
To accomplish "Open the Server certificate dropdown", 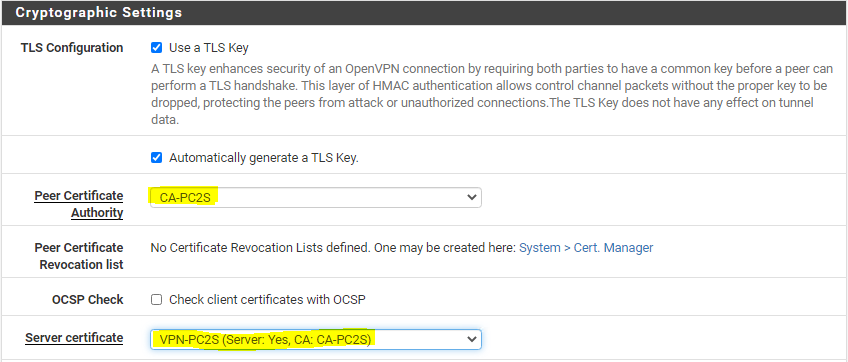I will click(316, 339).
